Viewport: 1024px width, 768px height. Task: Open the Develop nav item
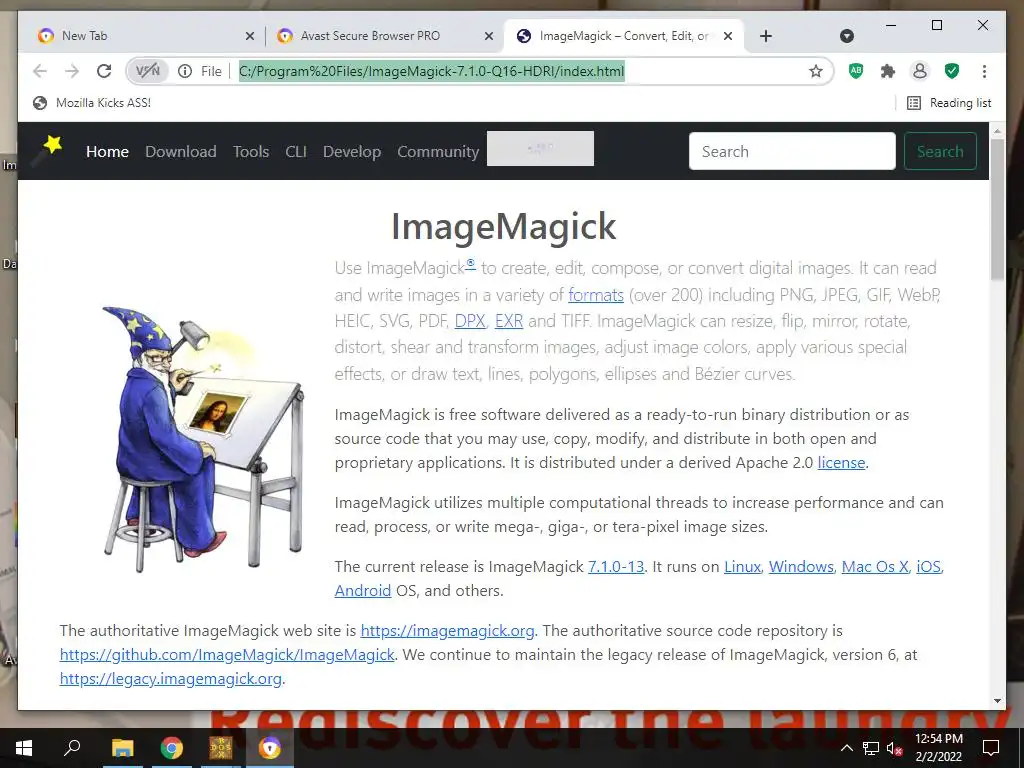[351, 152]
